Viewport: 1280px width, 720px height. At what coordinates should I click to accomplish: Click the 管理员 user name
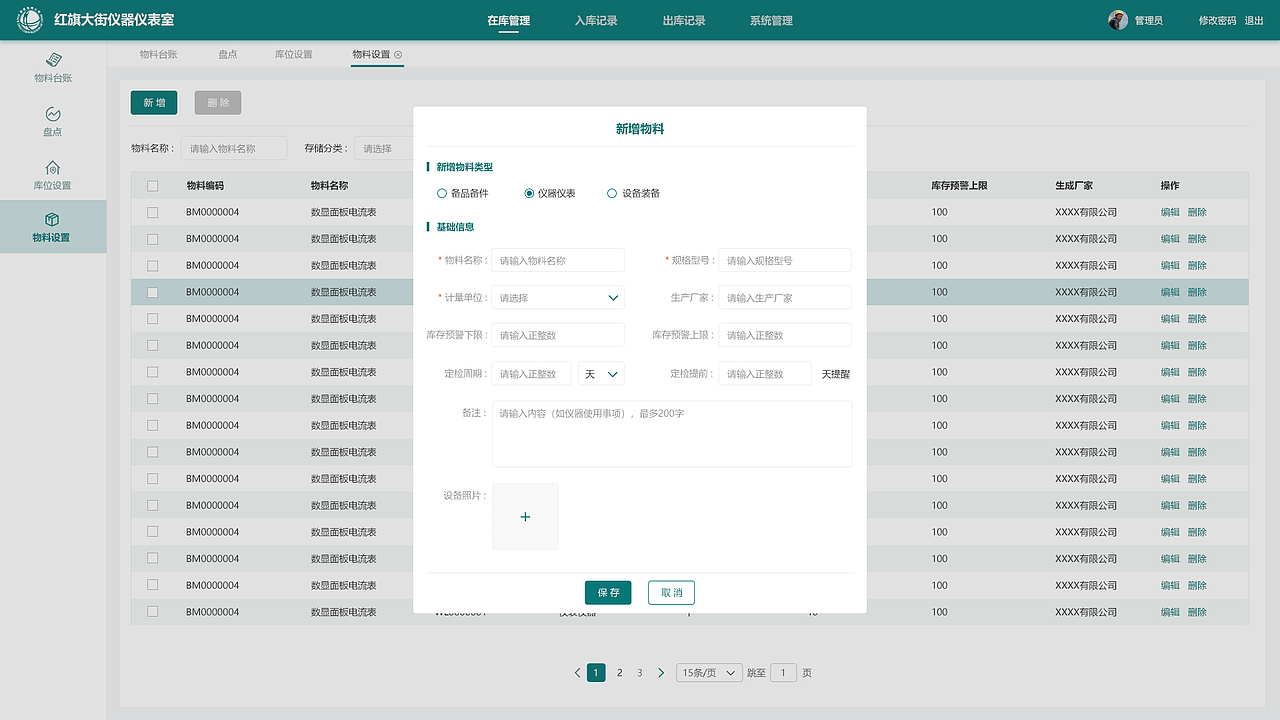[1149, 20]
